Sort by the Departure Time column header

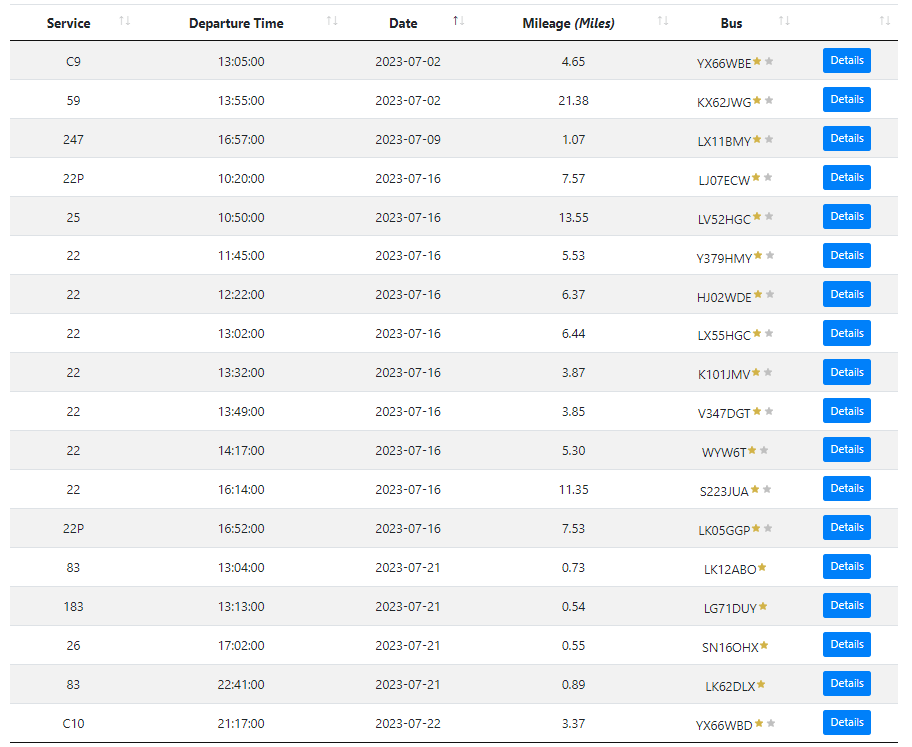[x=236, y=23]
